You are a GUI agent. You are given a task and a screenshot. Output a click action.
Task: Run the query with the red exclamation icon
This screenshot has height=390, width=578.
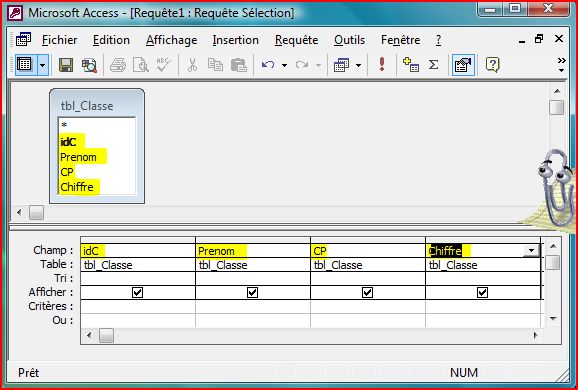tap(382, 65)
